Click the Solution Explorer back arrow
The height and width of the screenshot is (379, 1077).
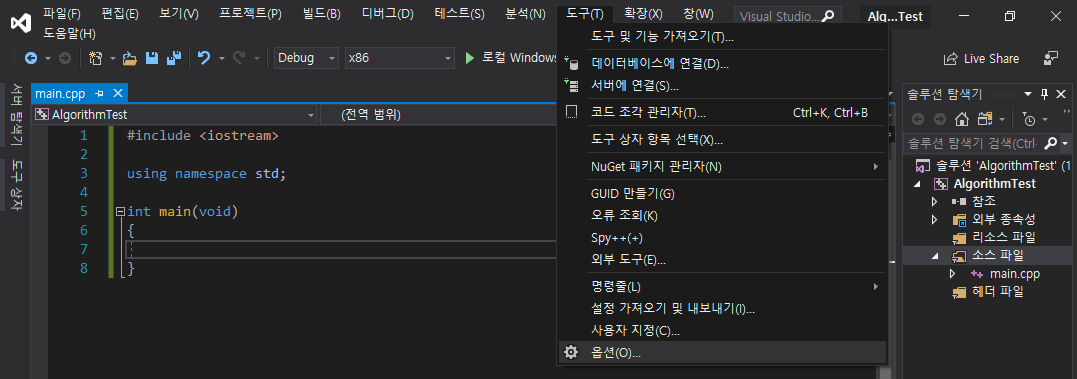pos(918,119)
